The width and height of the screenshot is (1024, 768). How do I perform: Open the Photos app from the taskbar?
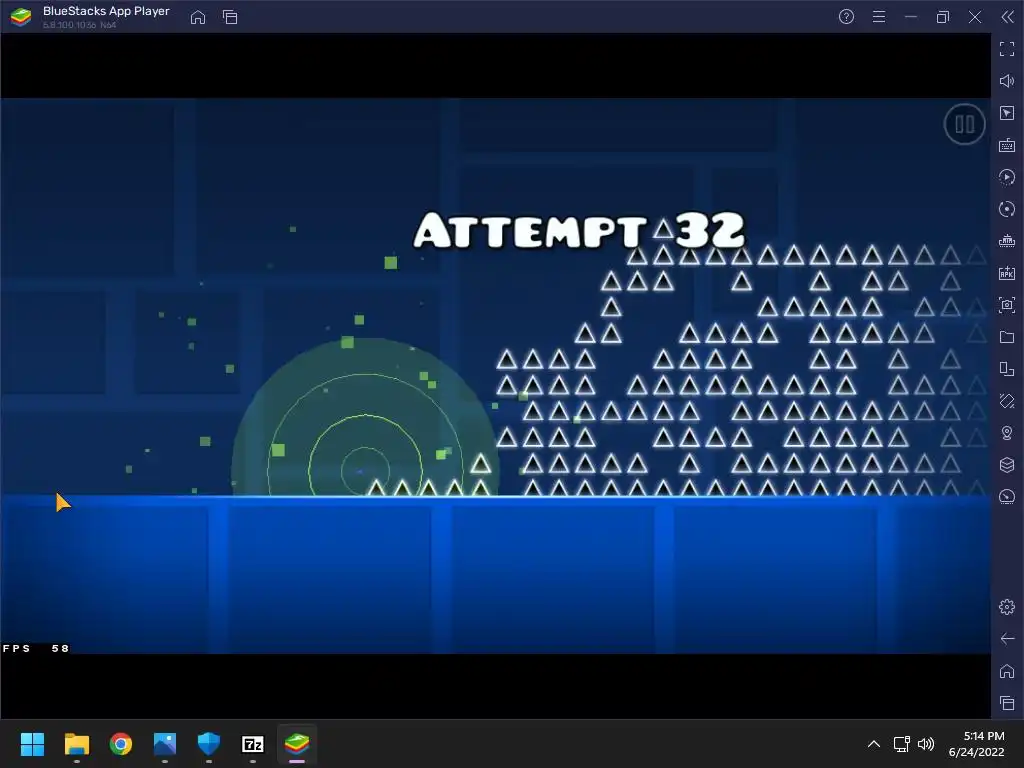pyautogui.click(x=165, y=744)
